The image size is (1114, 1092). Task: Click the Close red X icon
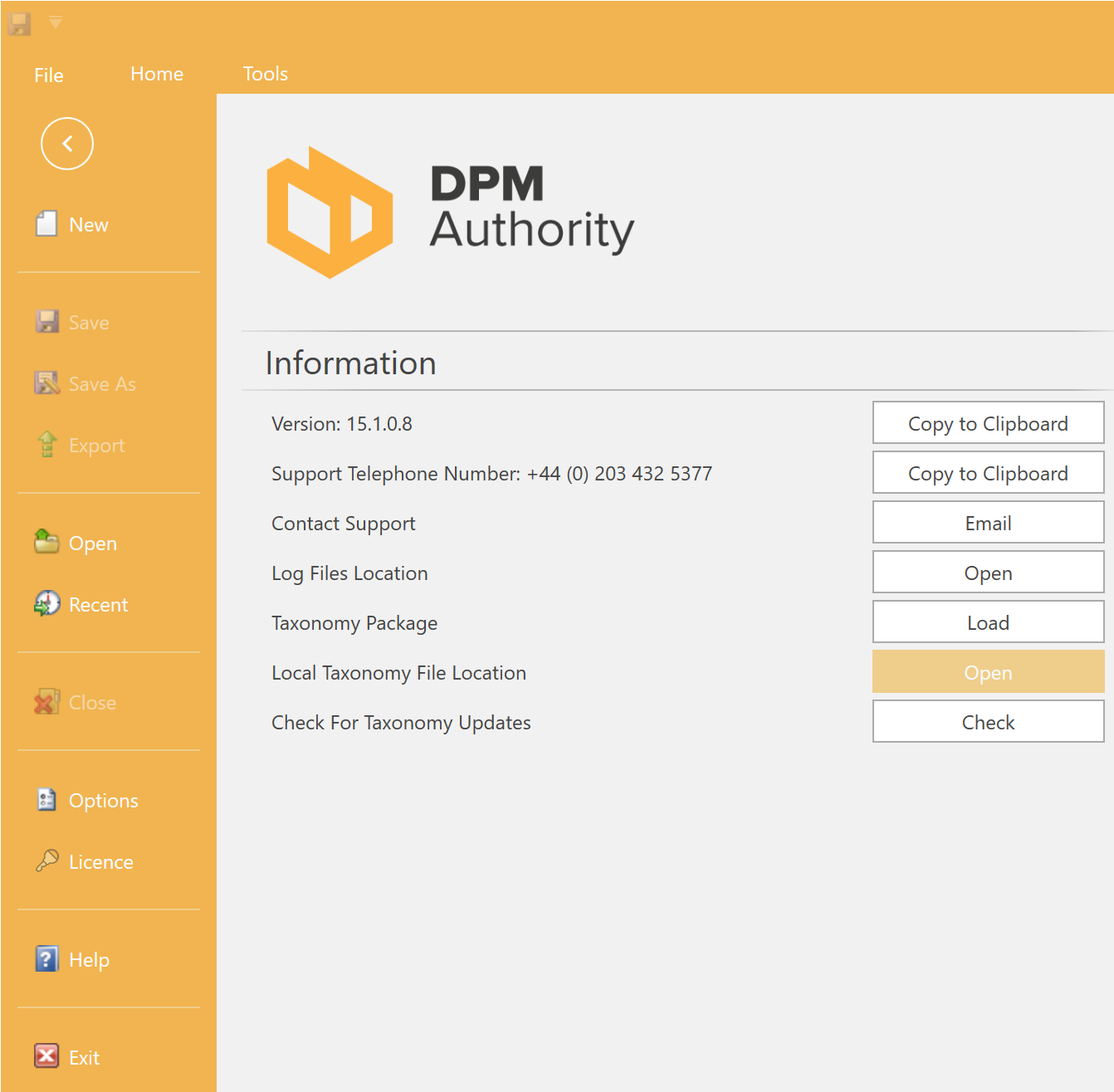coord(46,701)
